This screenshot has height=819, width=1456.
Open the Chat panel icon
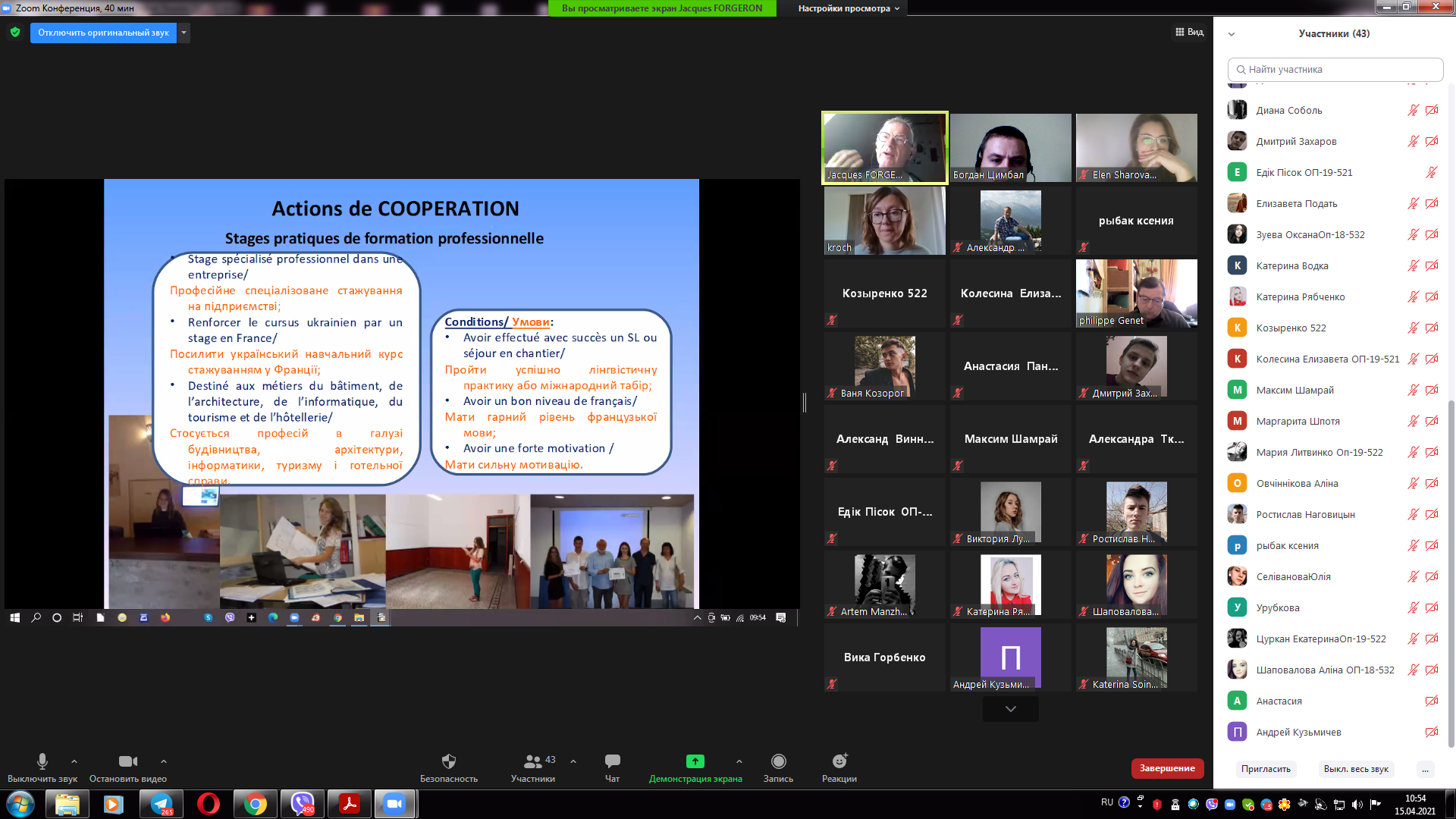pos(612,761)
